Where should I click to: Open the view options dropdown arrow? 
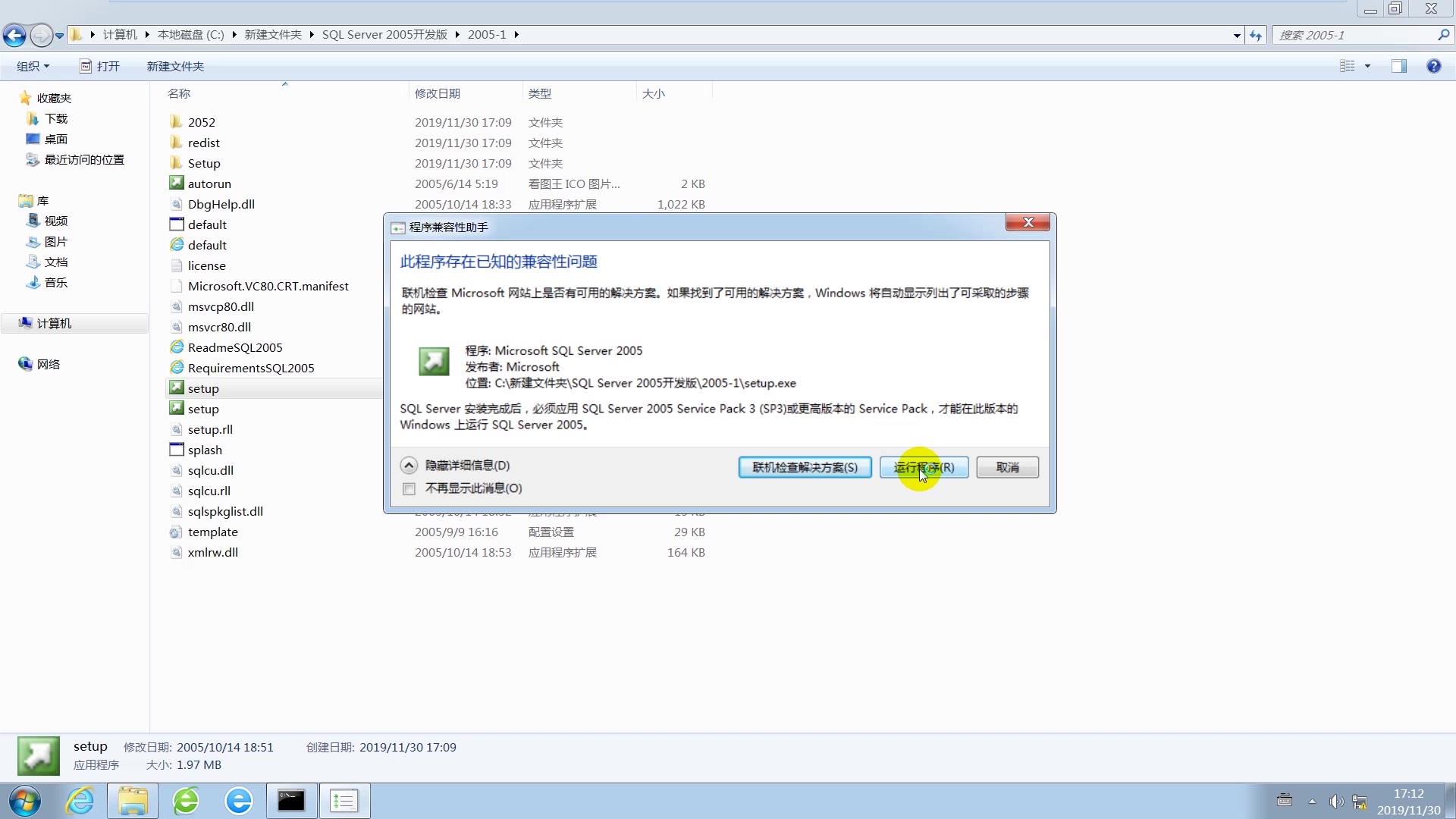click(1368, 66)
